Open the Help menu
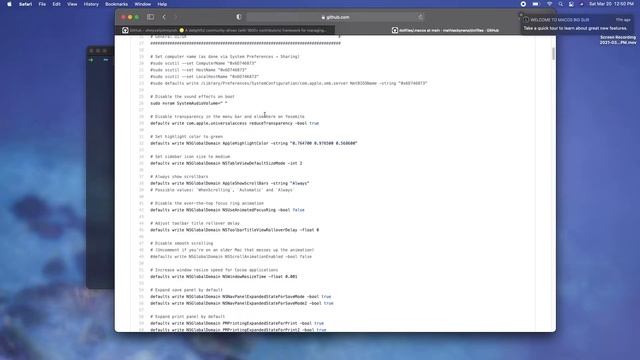This screenshot has height=360, width=640. (162, 4)
